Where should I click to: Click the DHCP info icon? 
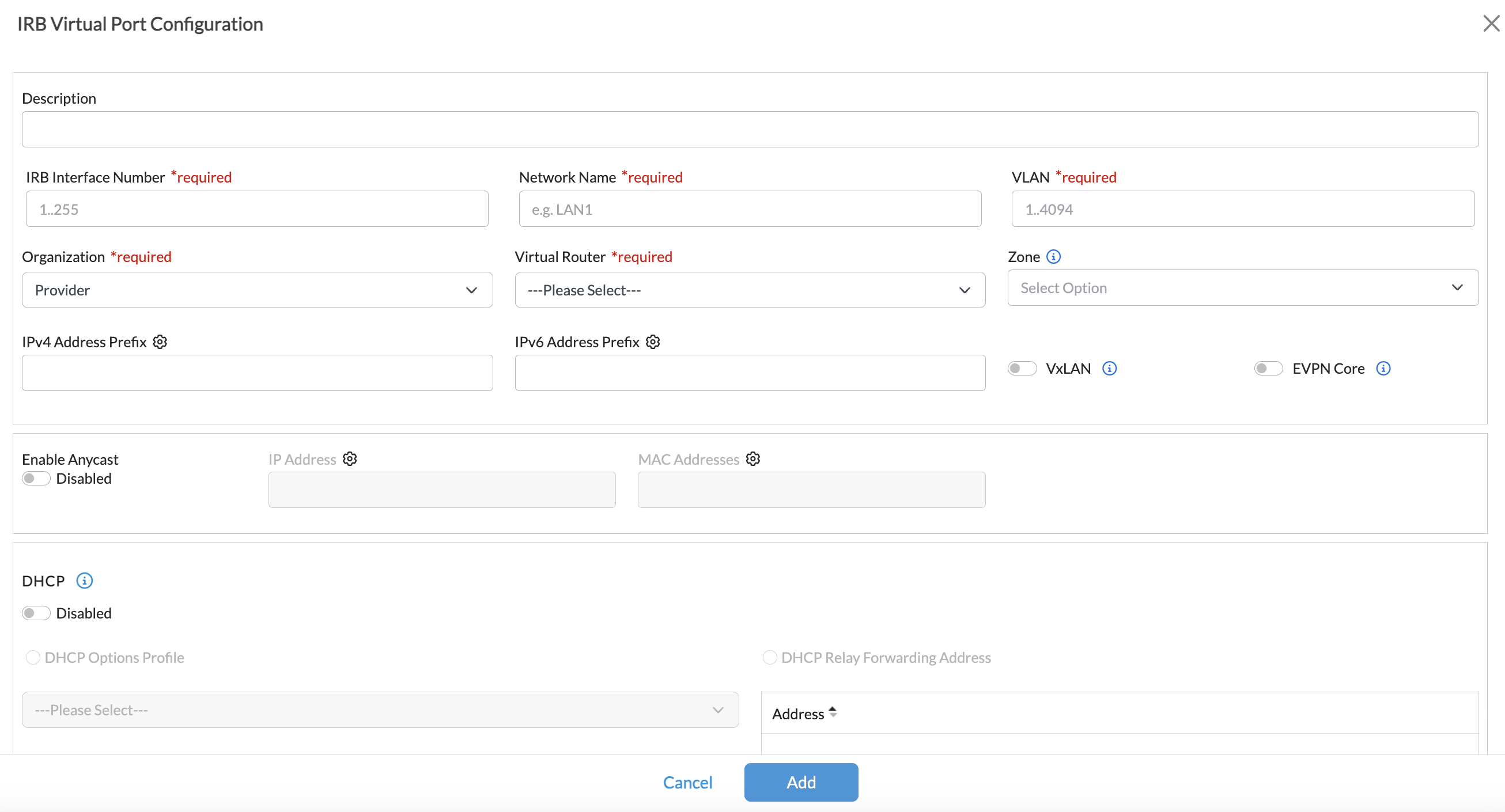click(84, 581)
